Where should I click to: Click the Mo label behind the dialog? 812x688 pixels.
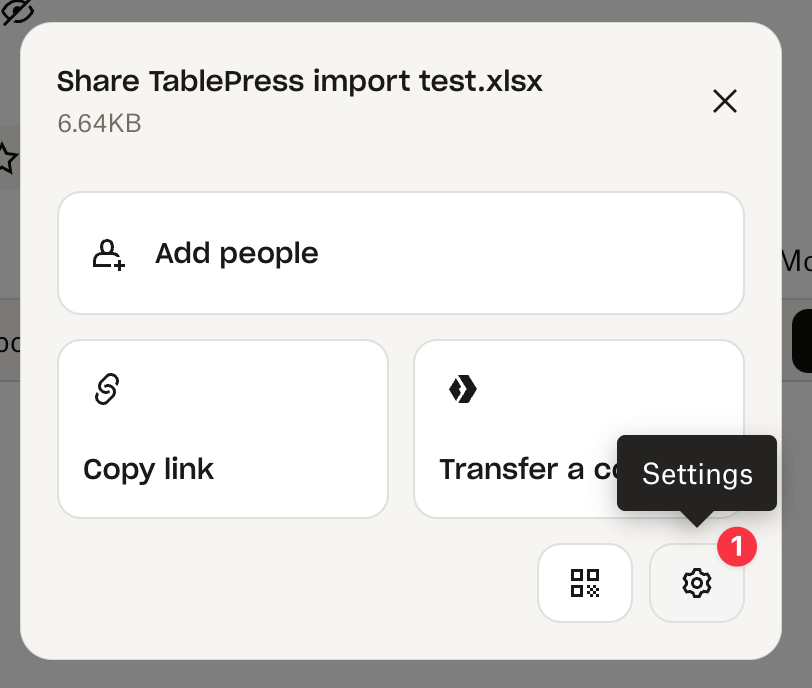click(798, 261)
